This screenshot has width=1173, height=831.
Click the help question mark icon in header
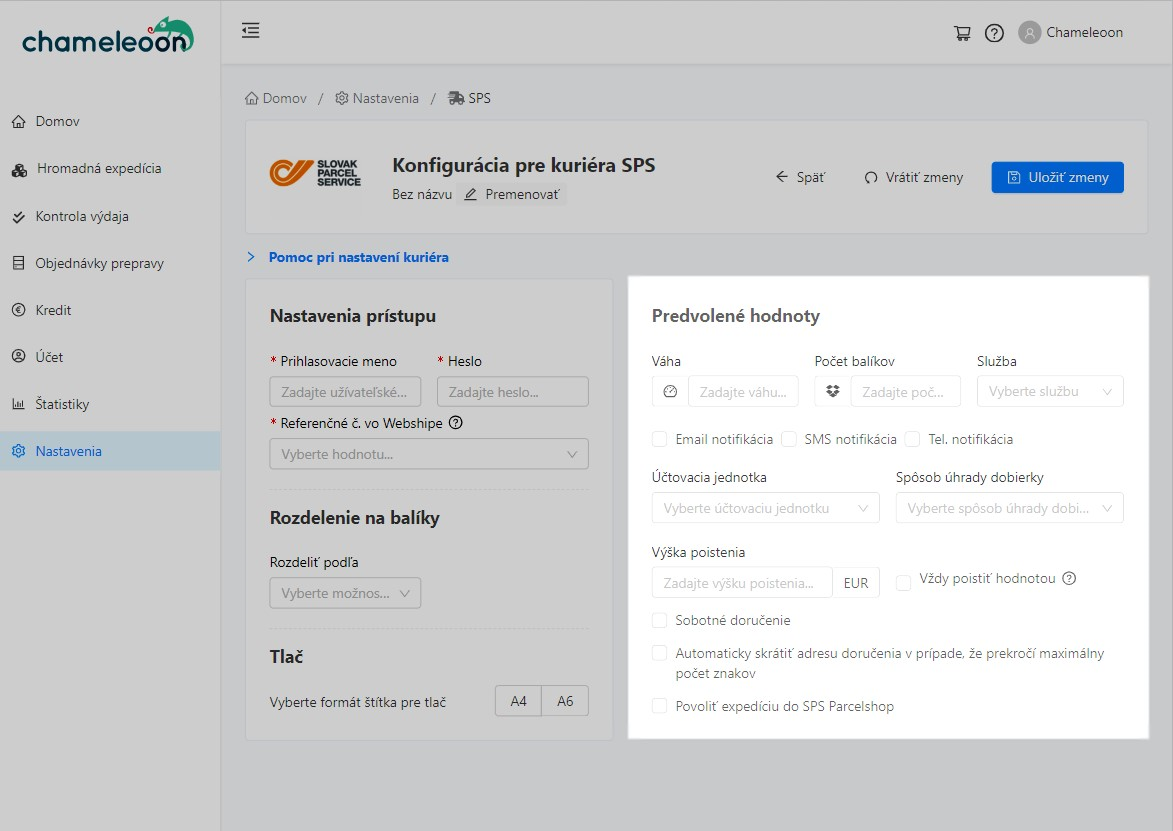point(994,33)
